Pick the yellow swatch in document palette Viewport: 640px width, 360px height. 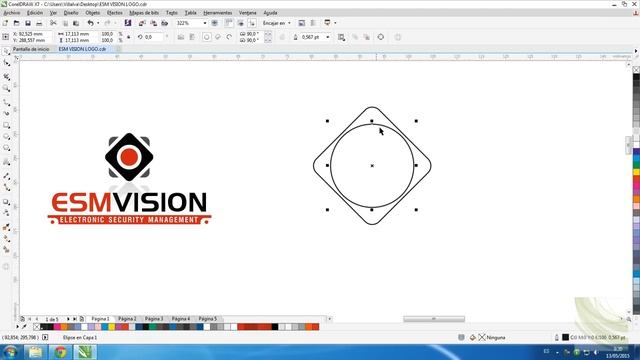tap(111, 327)
